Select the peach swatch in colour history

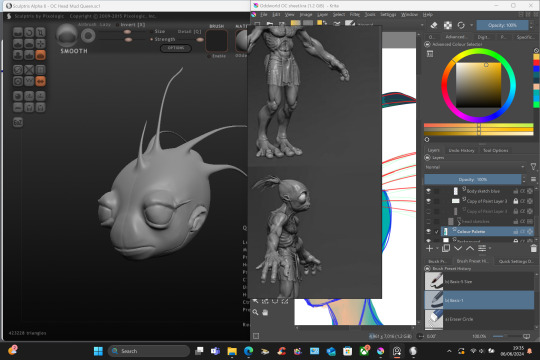coord(536,87)
